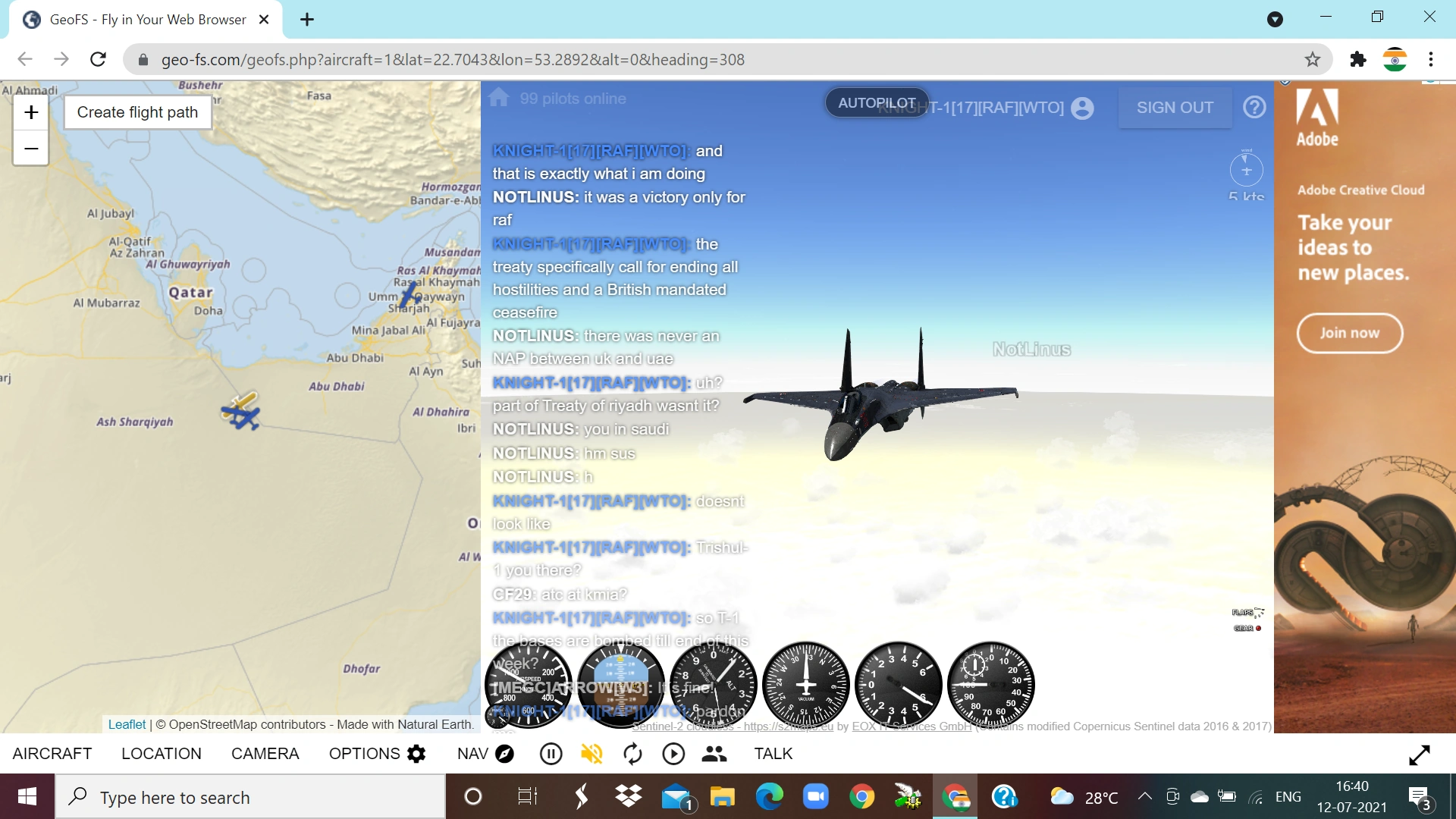Reset the flight with circular arrows icon
This screenshot has width=1456, height=819.
point(632,754)
